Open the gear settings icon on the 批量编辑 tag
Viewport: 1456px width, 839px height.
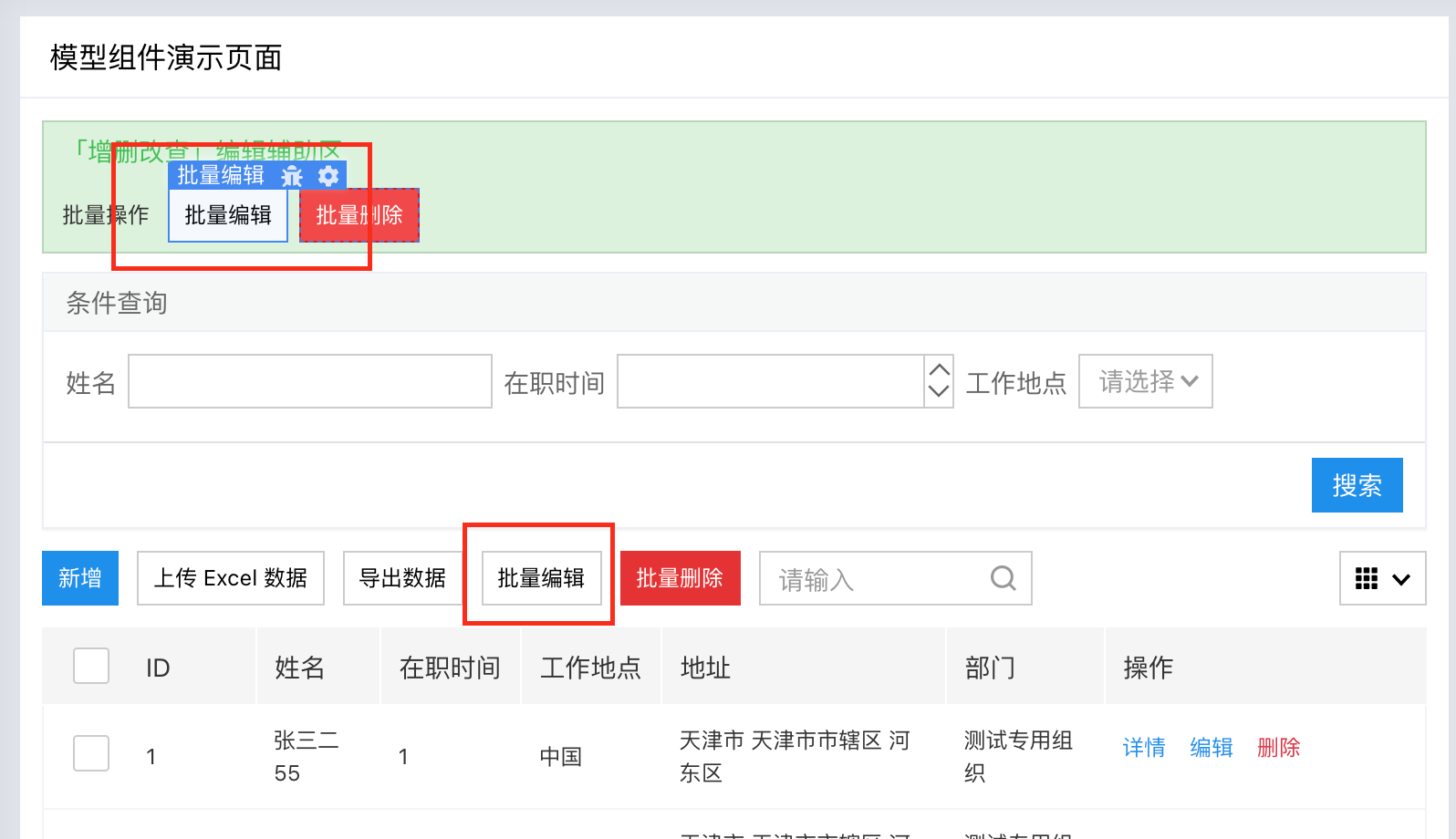point(328,176)
